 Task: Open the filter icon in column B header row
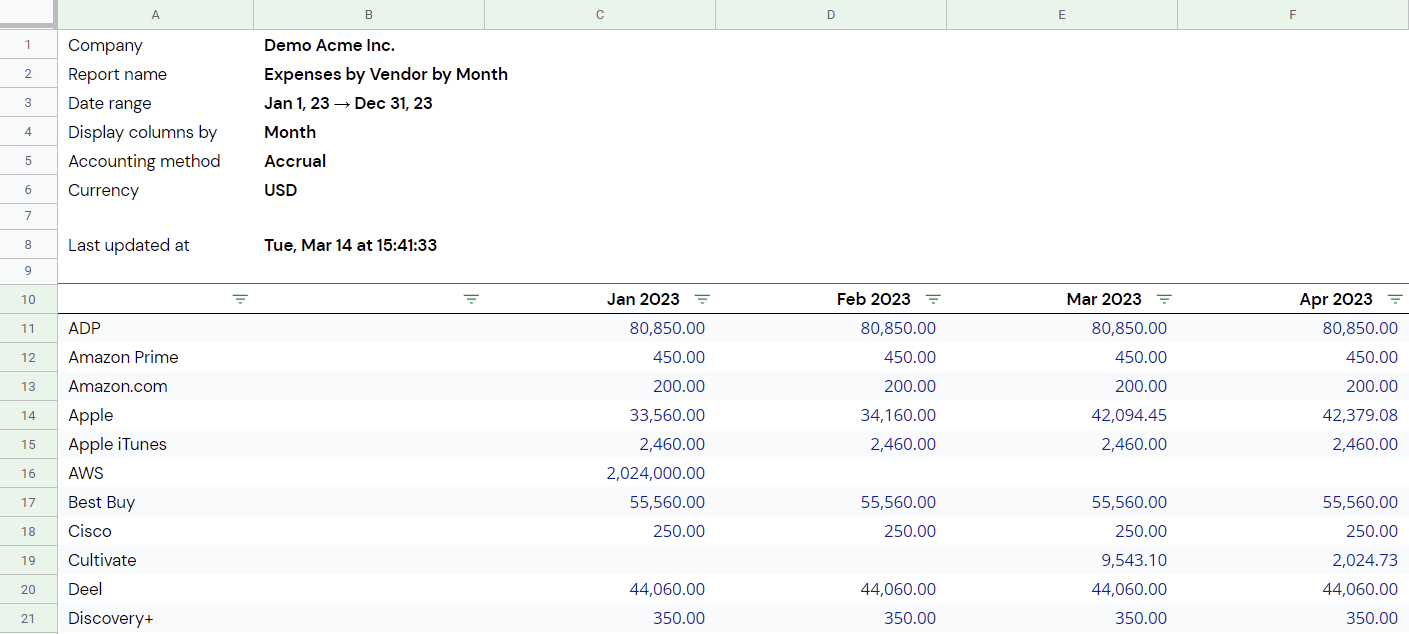471,299
